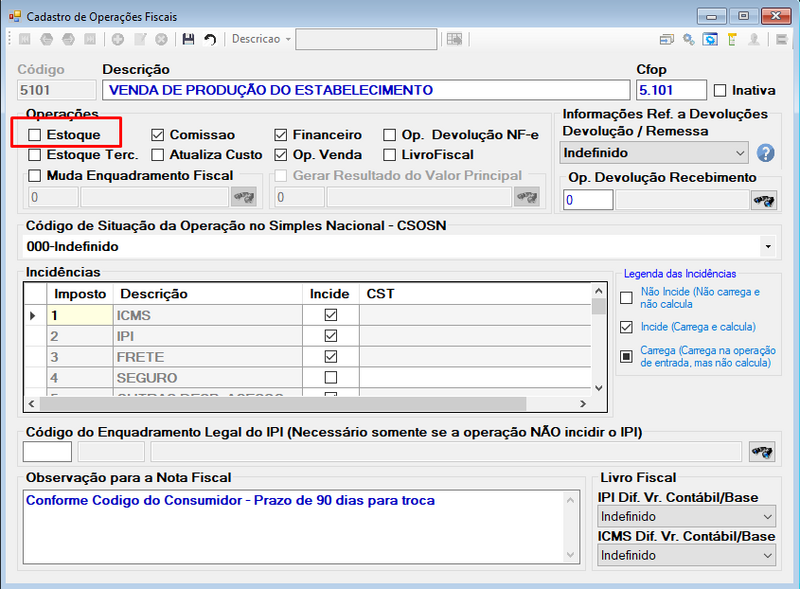This screenshot has height=589, width=800.
Task: Toggle the IPI Incide checkbox
Action: click(331, 336)
